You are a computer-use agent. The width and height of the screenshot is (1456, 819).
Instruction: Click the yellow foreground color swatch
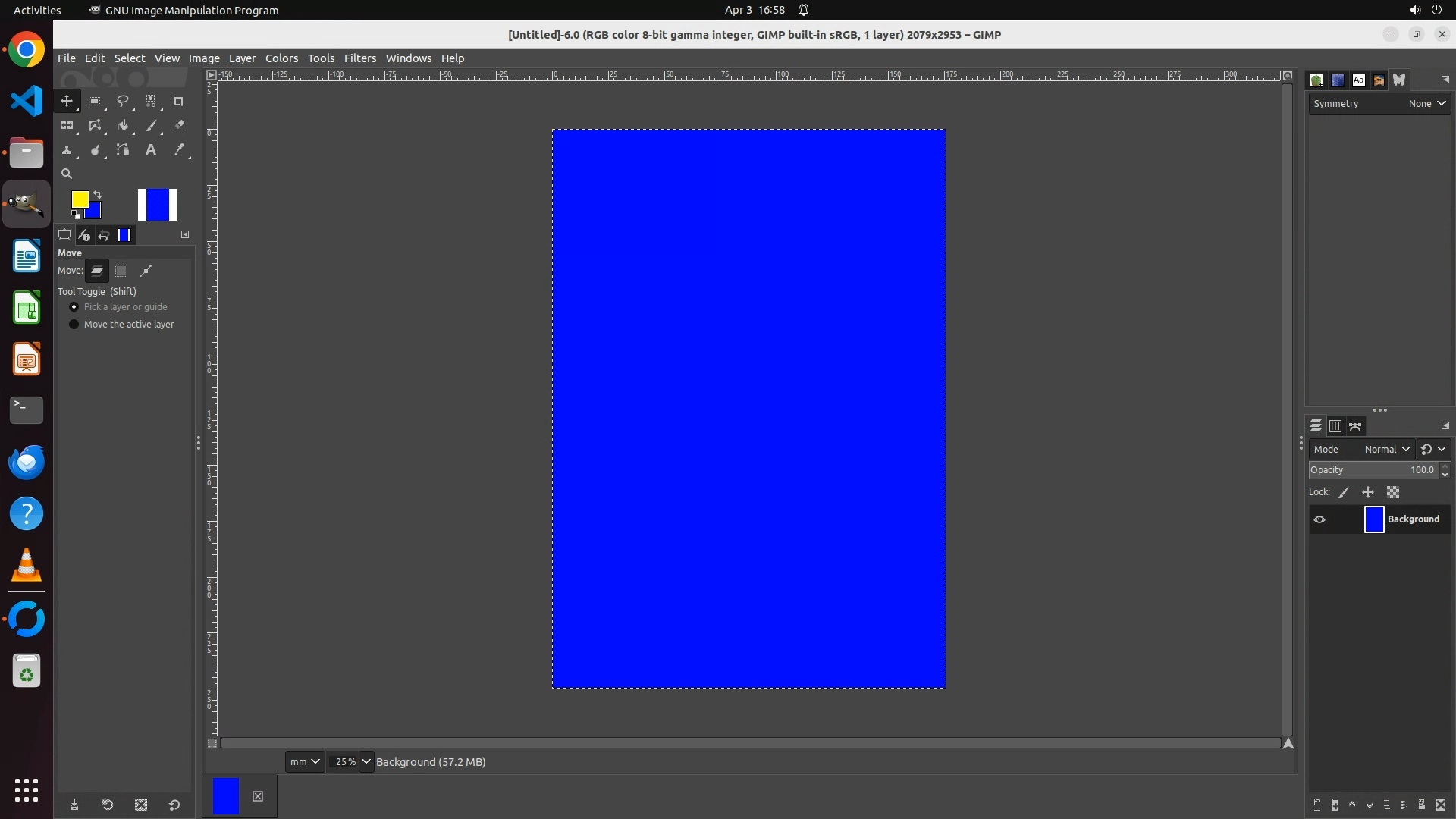(79, 199)
